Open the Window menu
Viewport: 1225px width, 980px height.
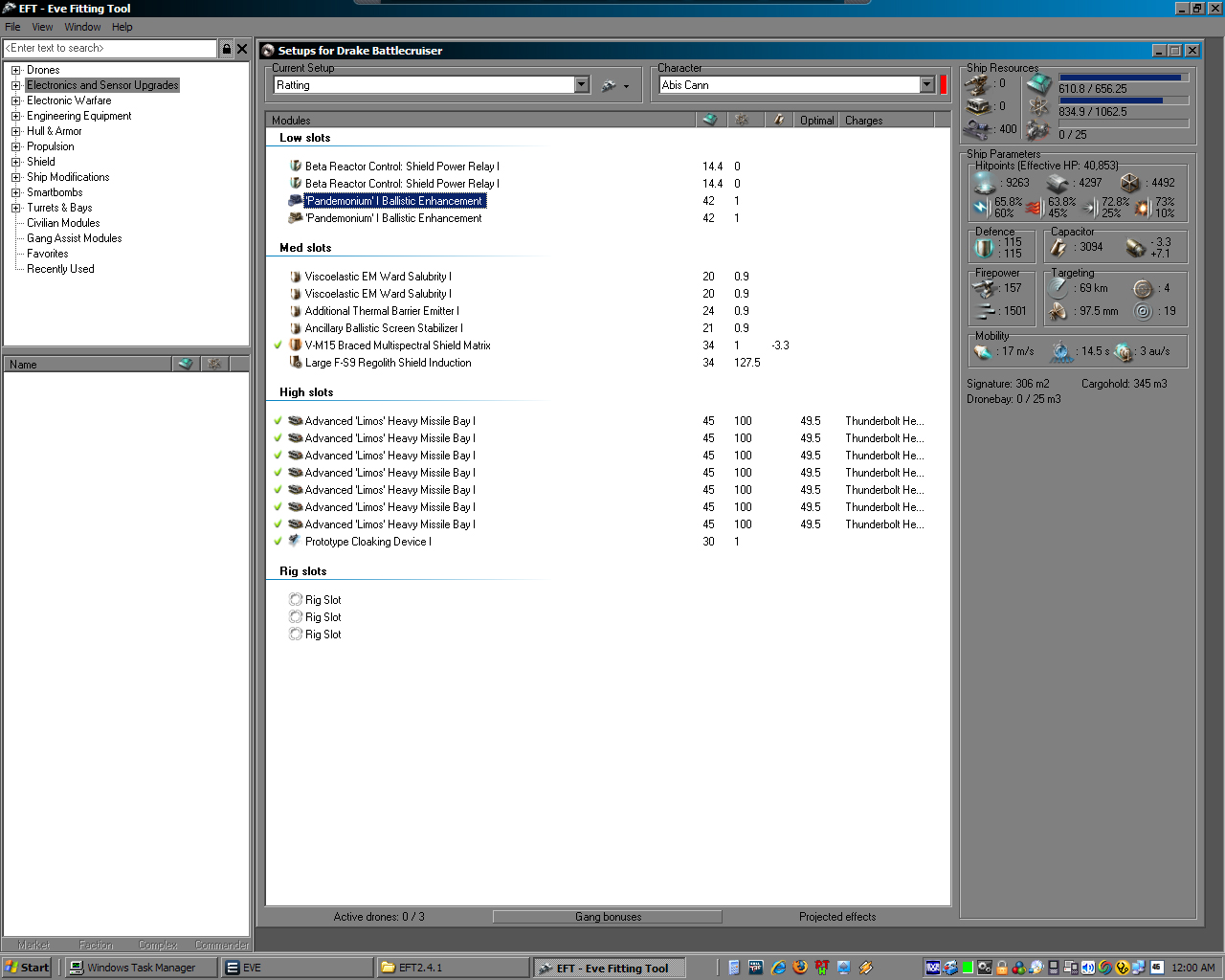coord(82,27)
